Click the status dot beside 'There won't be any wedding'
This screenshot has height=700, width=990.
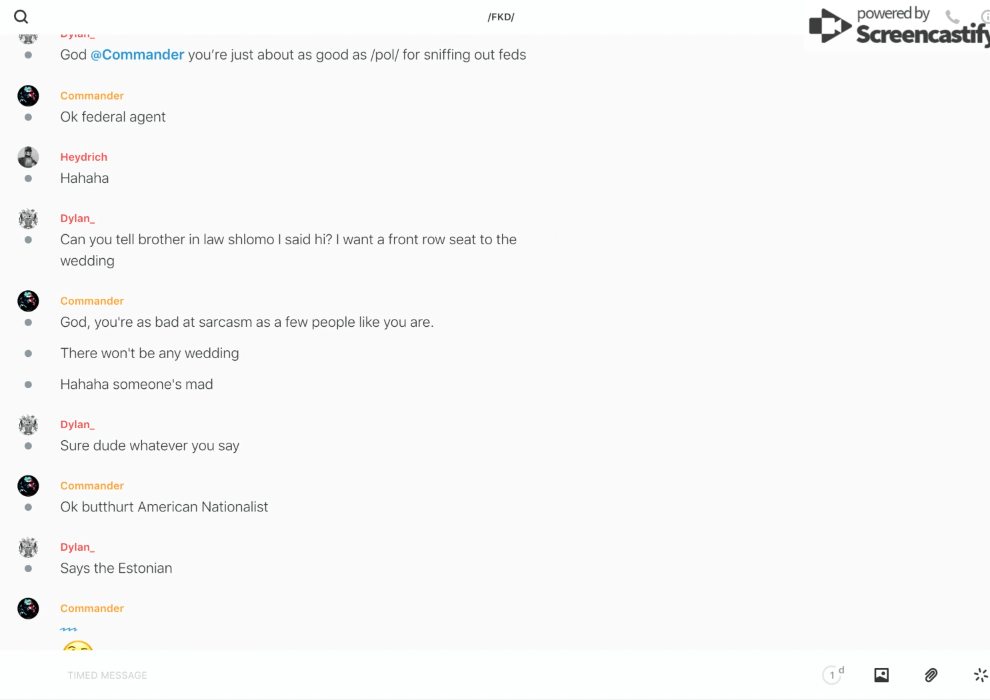click(28, 353)
